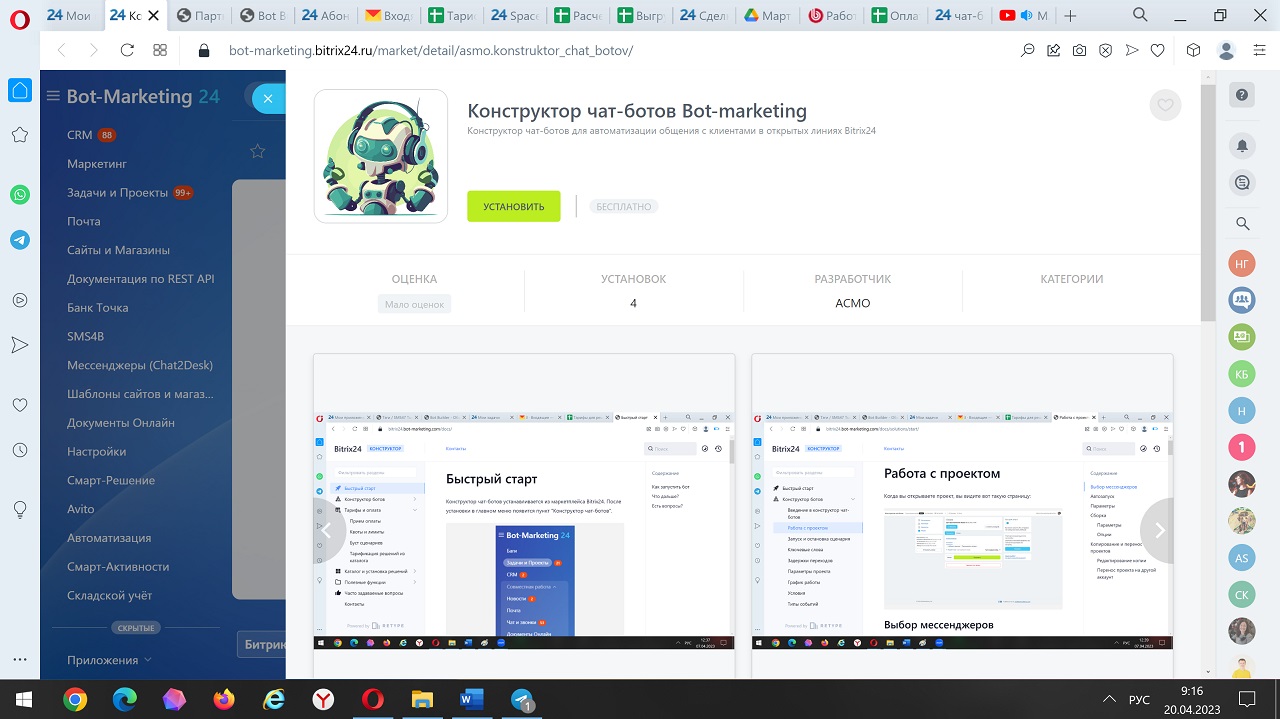Click the star favorite icon behind the panel
1280x719 pixels.
pyautogui.click(x=257, y=151)
